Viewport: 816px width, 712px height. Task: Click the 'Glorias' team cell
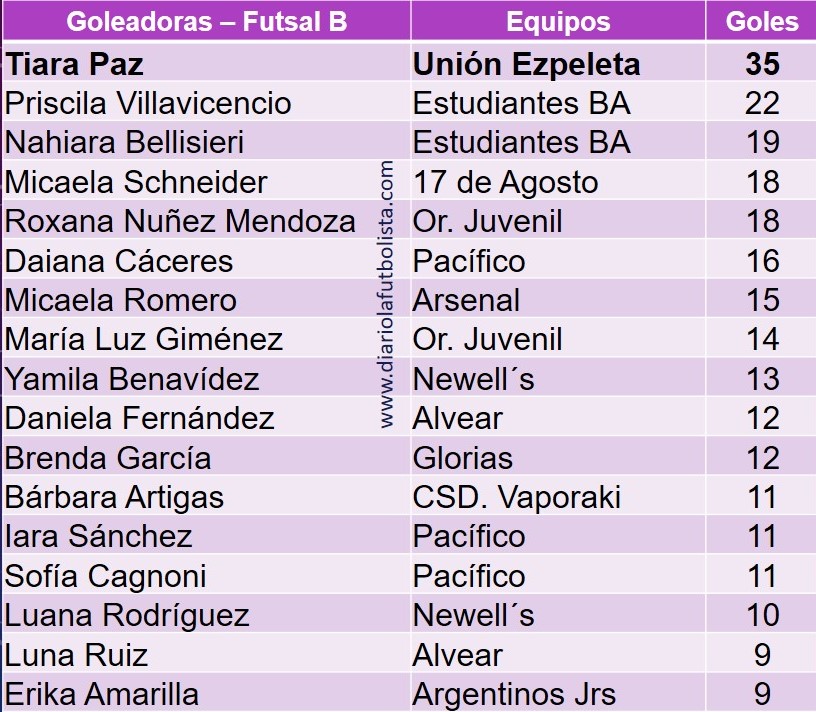[462, 458]
